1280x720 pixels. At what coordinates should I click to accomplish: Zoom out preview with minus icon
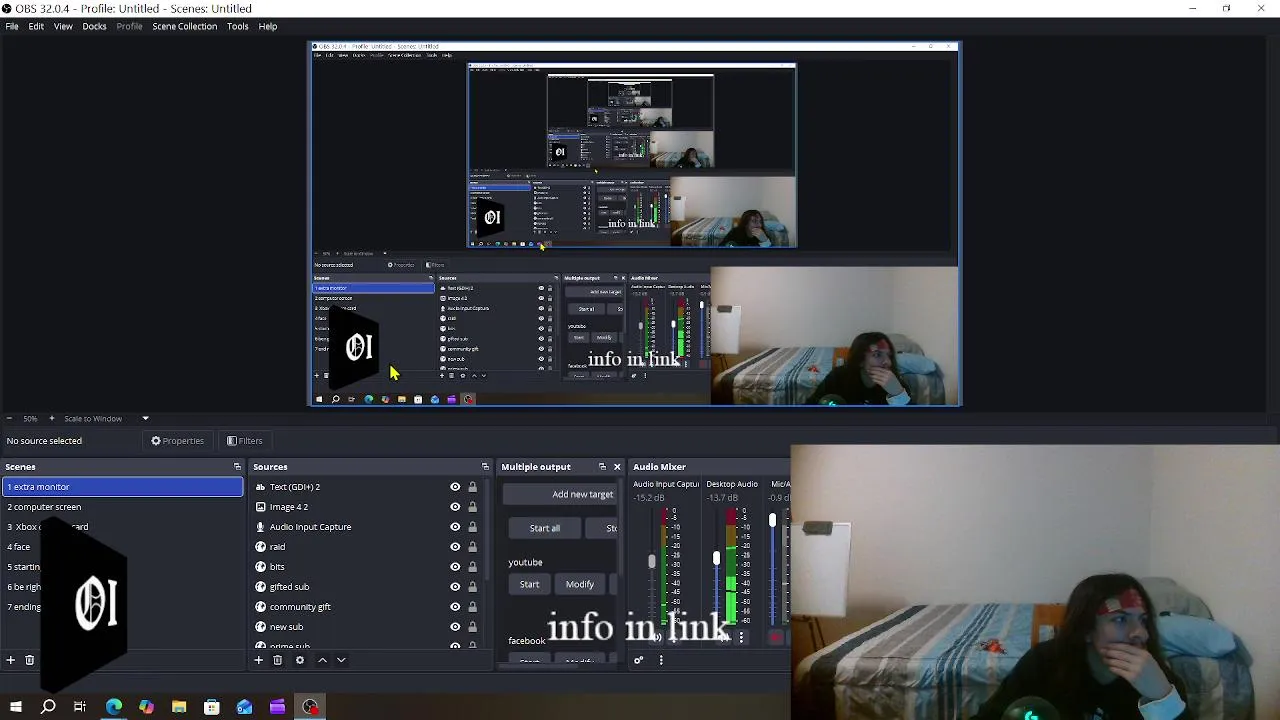pos(9,418)
